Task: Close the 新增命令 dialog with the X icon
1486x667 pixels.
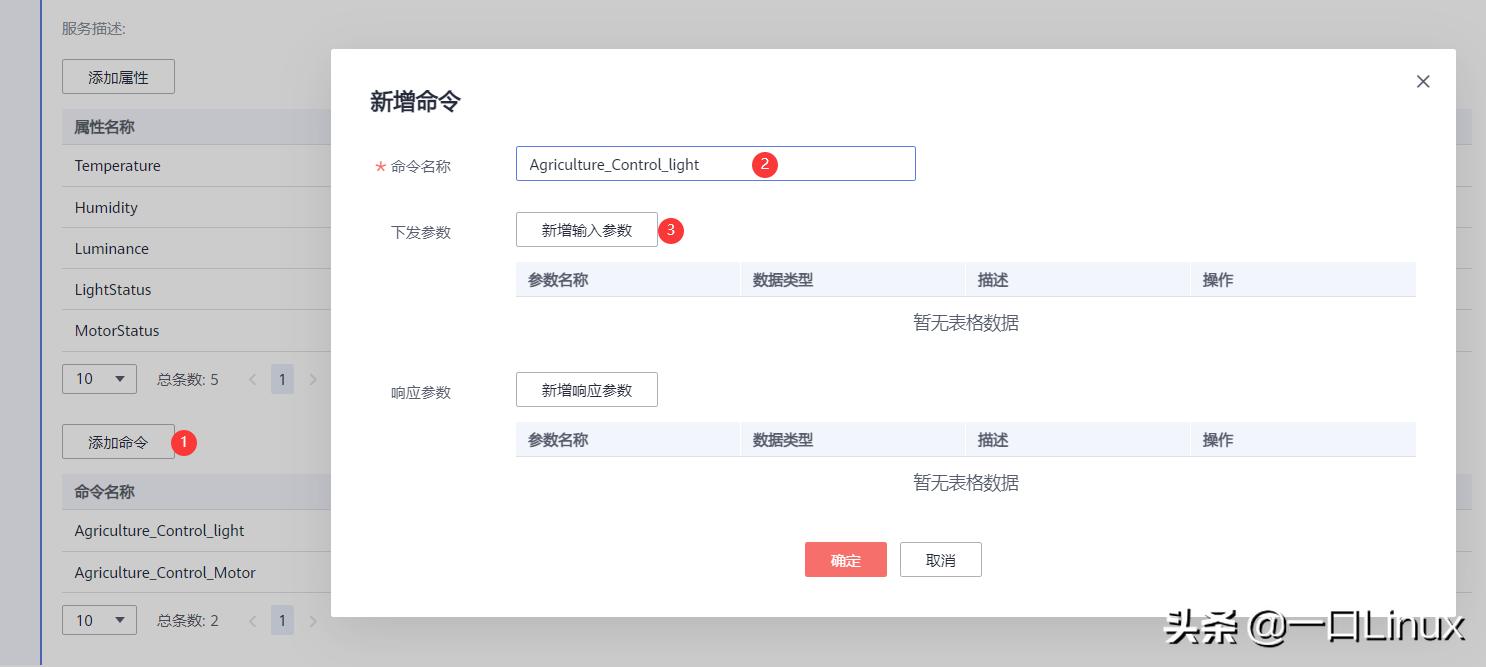Action: tap(1423, 81)
